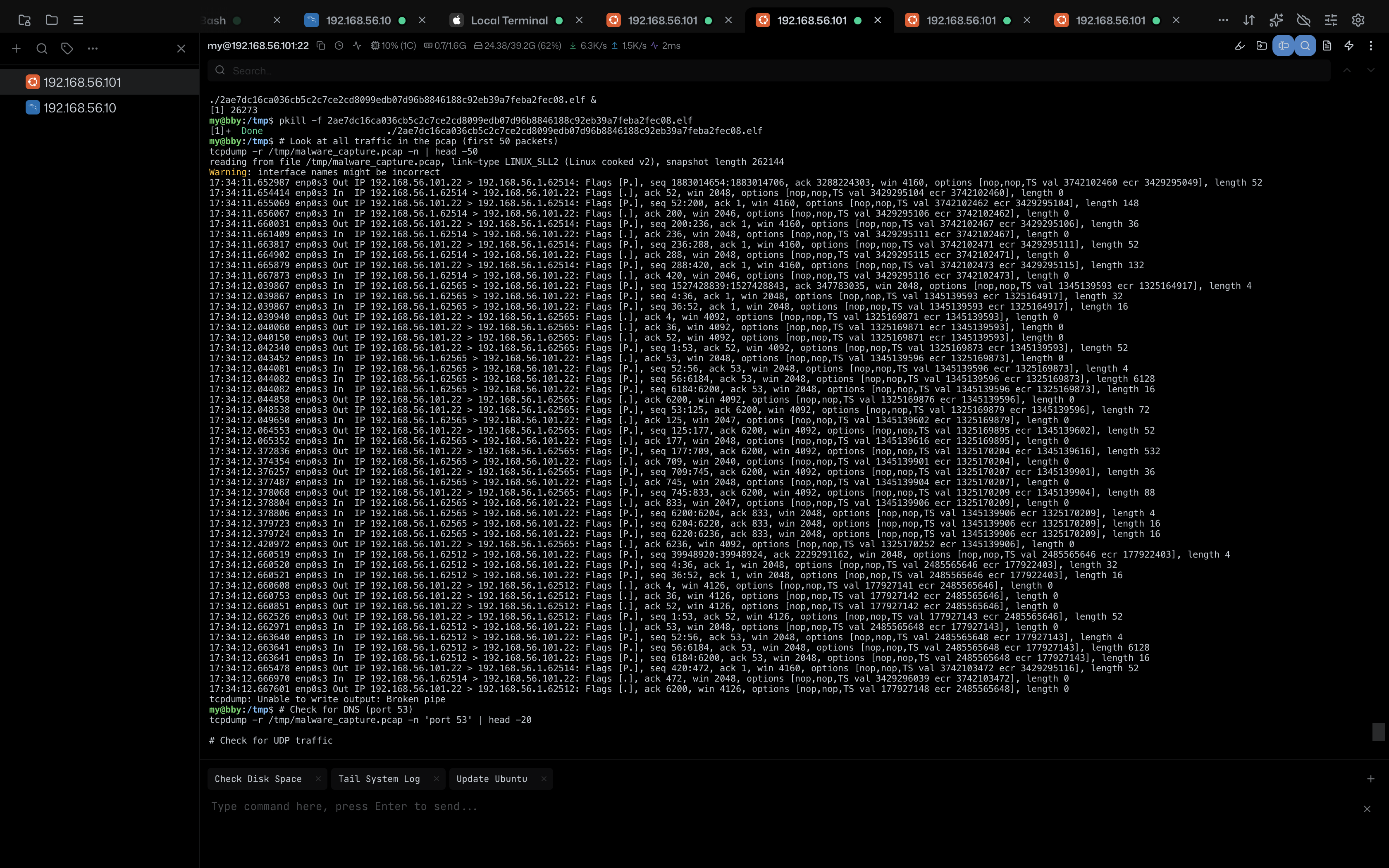Switch to the 192.168.56.10 tab
Image resolution: width=1389 pixels, height=868 pixels.
tap(358, 20)
